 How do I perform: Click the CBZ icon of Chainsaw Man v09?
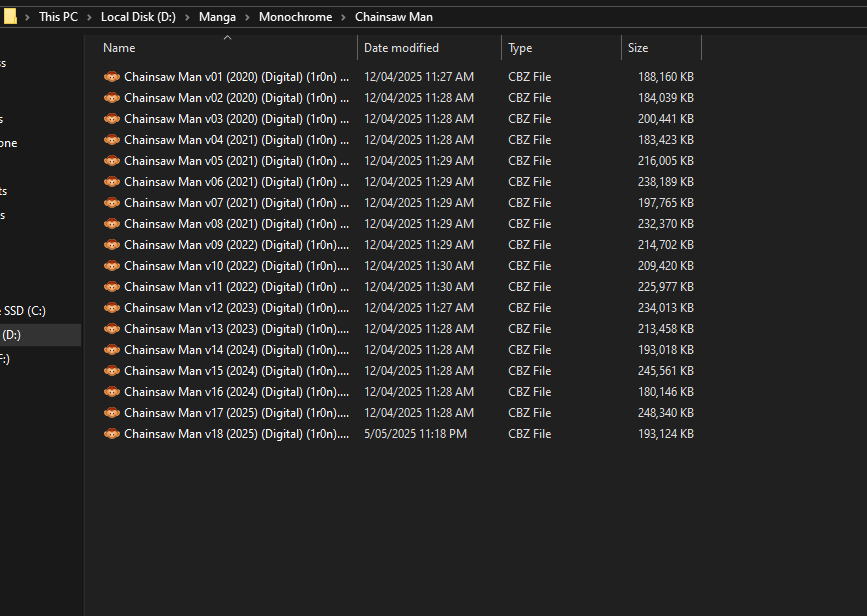[112, 245]
